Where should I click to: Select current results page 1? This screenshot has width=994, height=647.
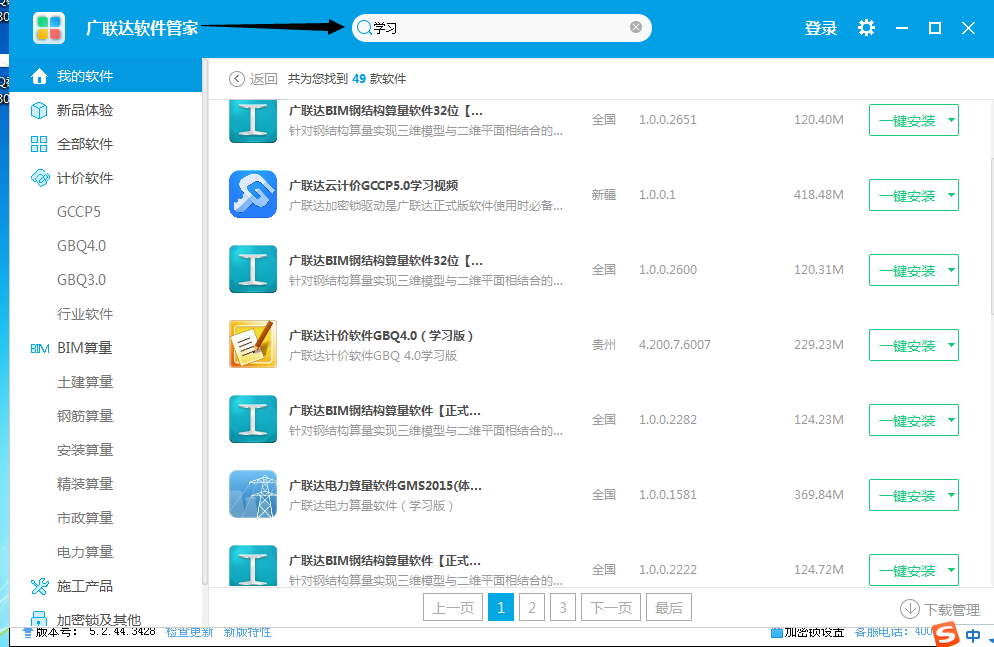[x=501, y=608]
